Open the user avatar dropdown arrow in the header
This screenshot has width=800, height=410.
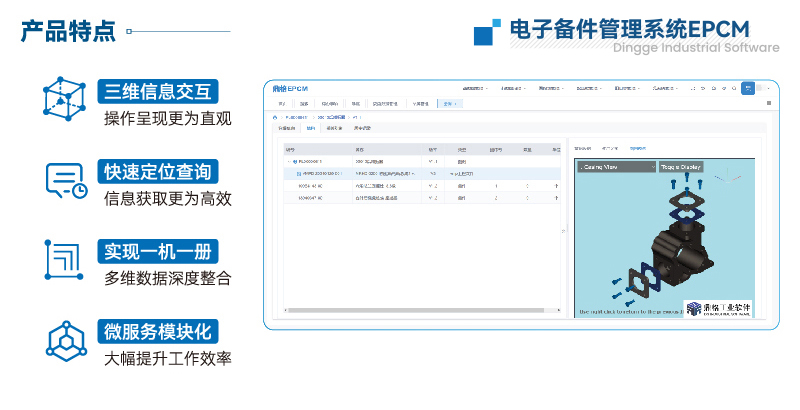[768, 88]
